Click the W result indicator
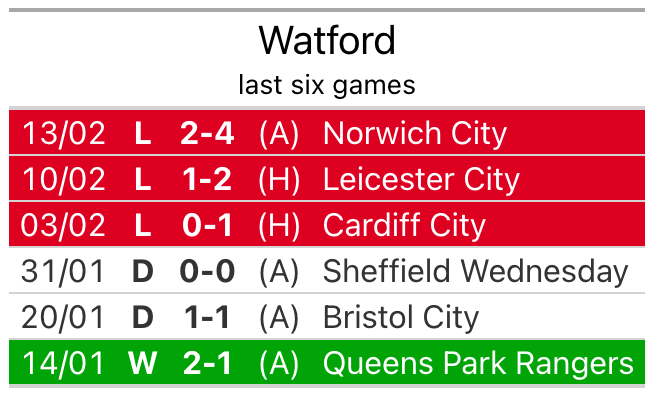654x396 pixels. tap(143, 363)
